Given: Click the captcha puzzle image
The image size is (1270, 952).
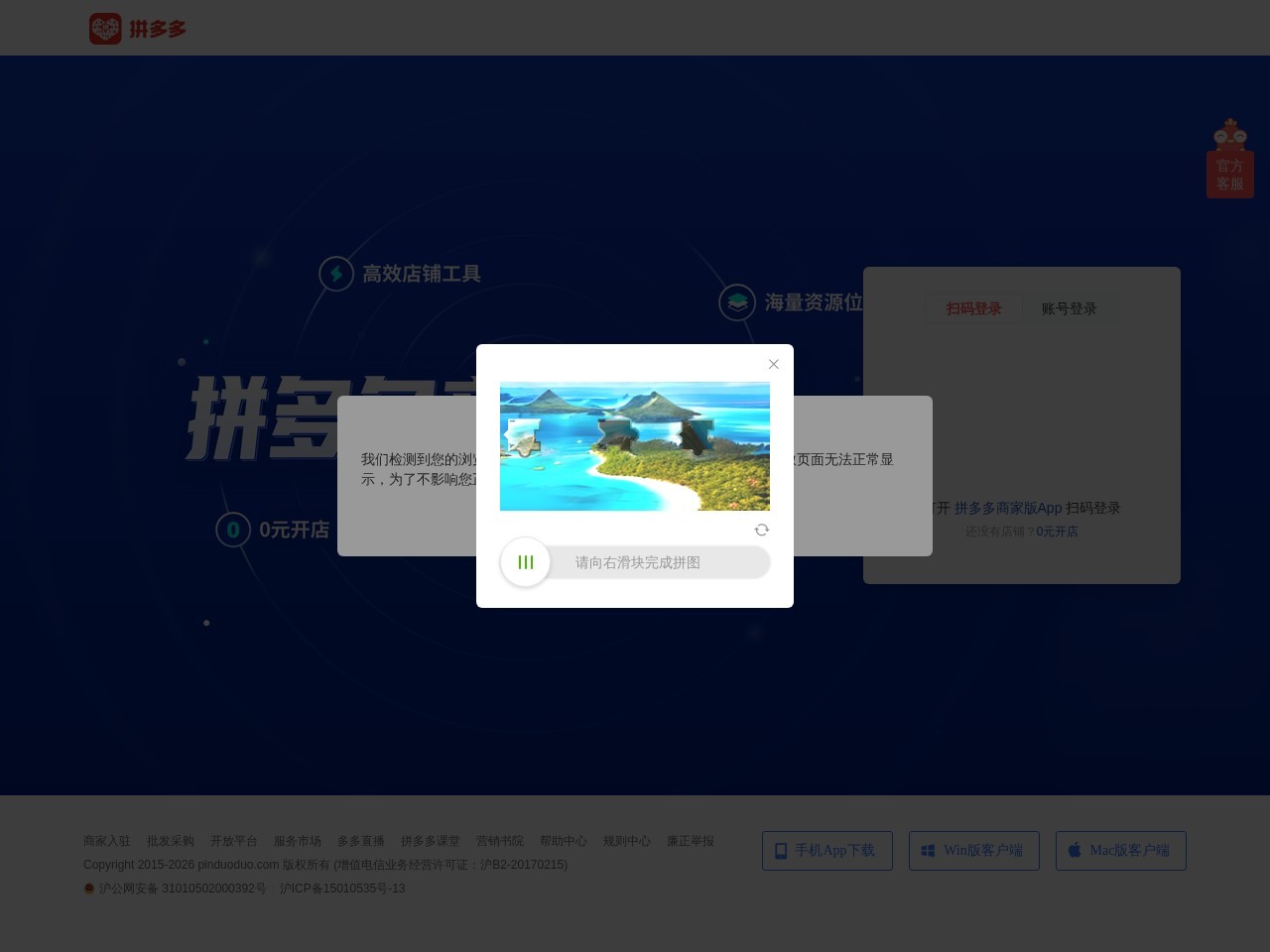Looking at the screenshot, I should click(635, 446).
